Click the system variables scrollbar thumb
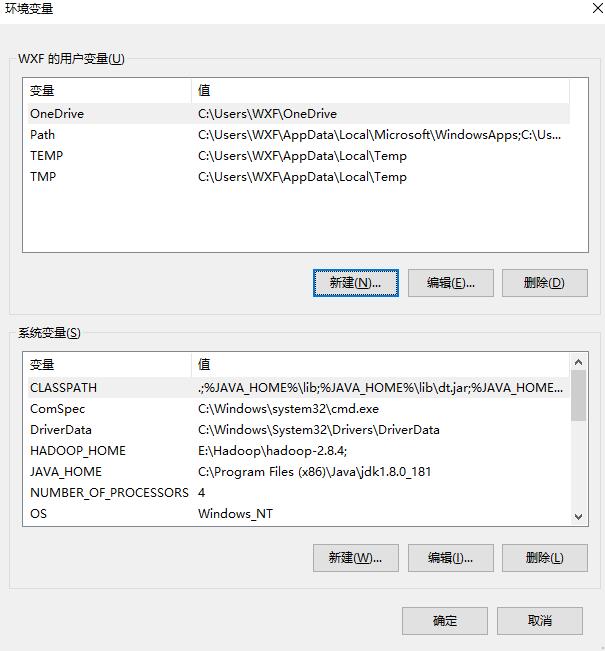Viewport: 605px width, 651px height. tap(578, 396)
